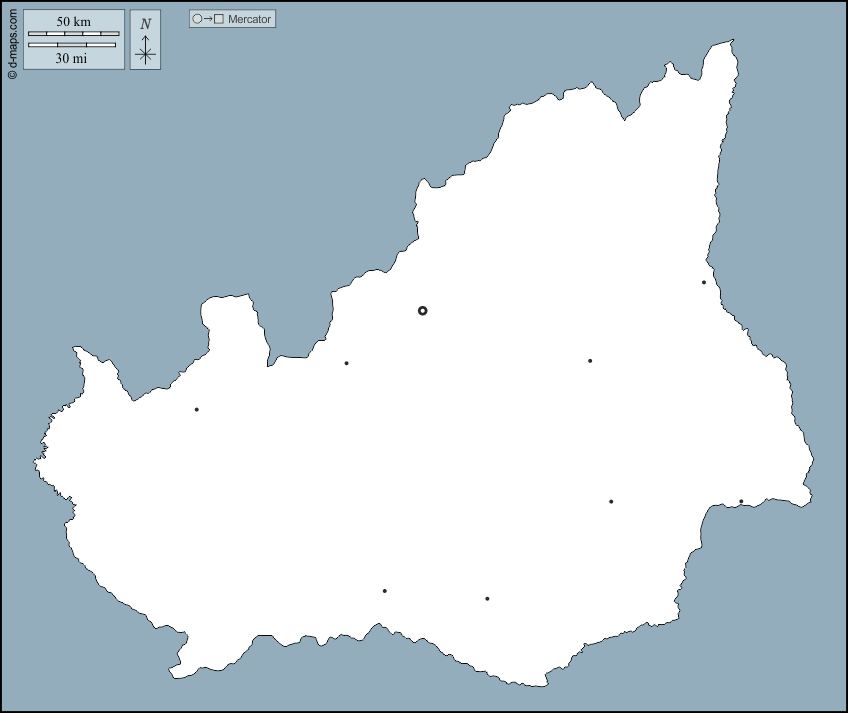The width and height of the screenshot is (848, 713).
Task: Click the circle-to-square projection icon
Action: coord(208,19)
